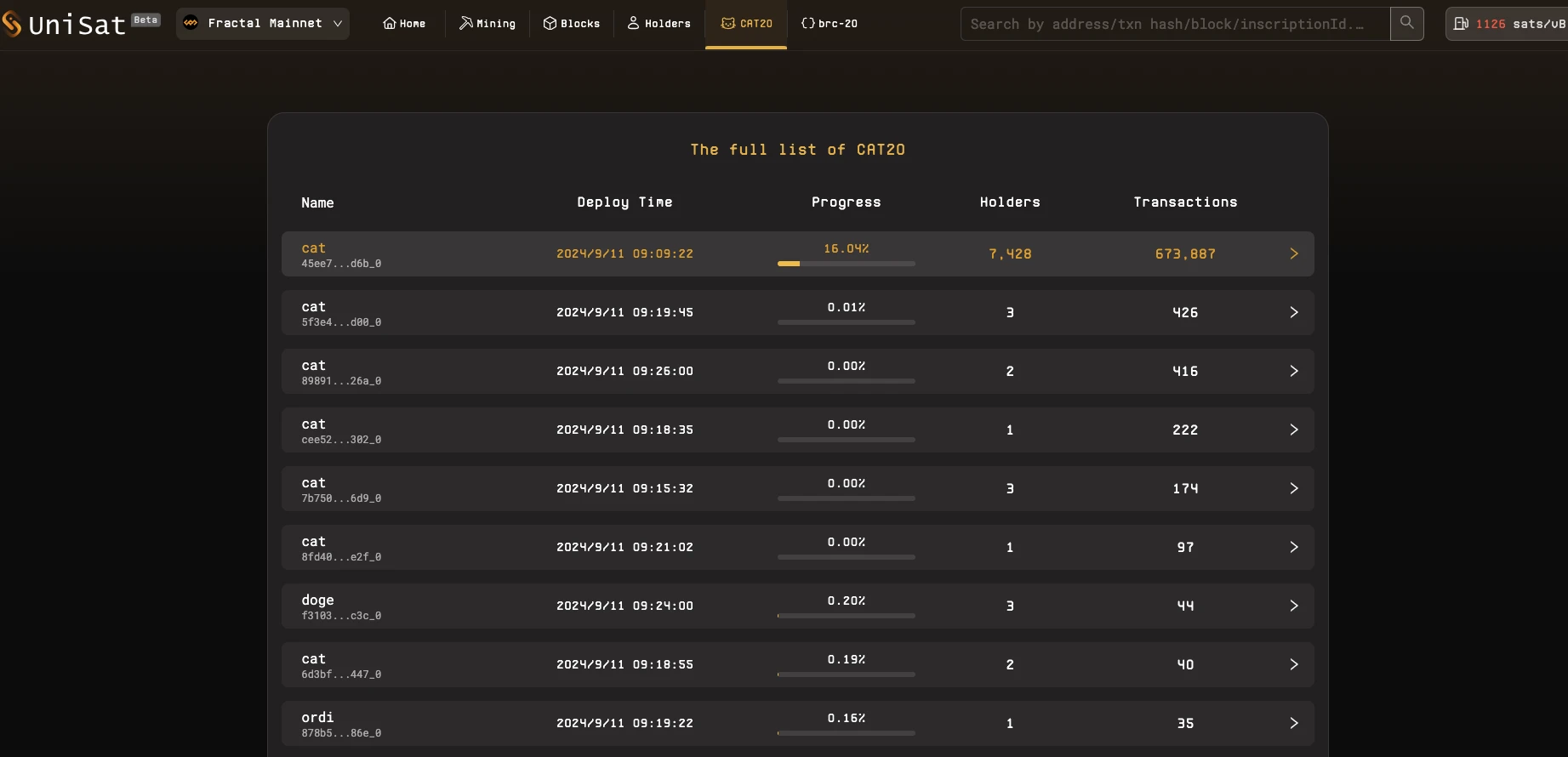Open the cat 5f3e4...d00_0 token link
The image size is (1568, 757).
tap(313, 307)
